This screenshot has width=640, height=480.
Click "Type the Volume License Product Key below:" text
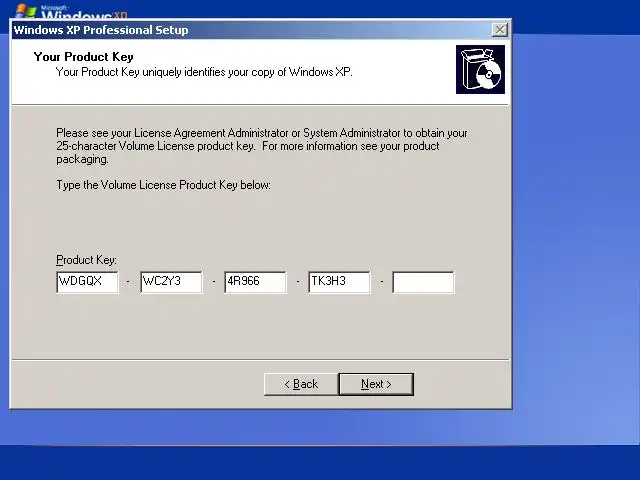(x=163, y=185)
